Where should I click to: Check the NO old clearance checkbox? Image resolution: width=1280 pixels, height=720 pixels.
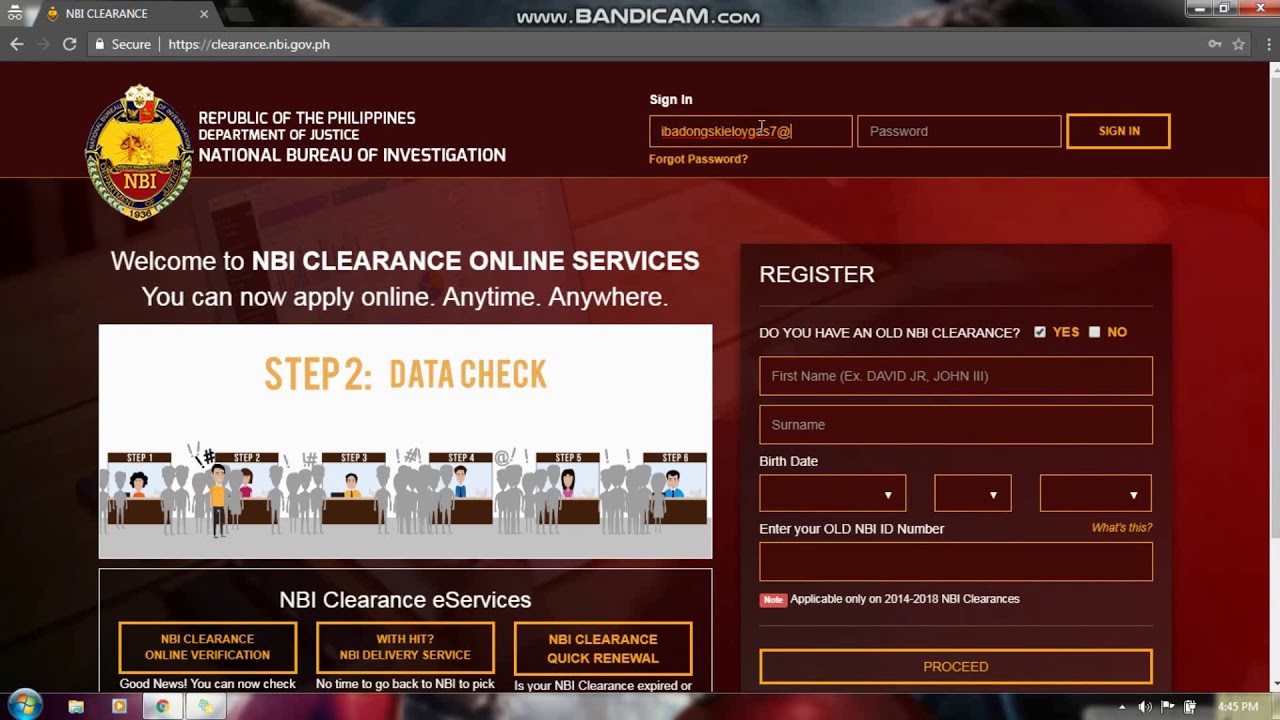[x=1094, y=332]
